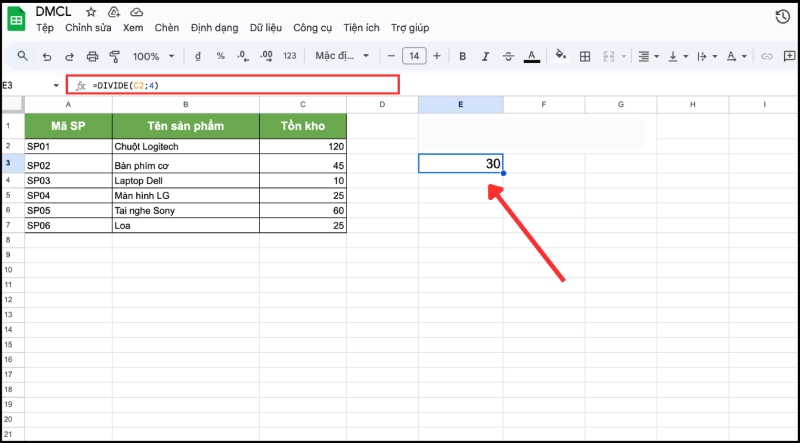The image size is (800, 443).
Task: Open version history clock icon
Action: pos(783,17)
